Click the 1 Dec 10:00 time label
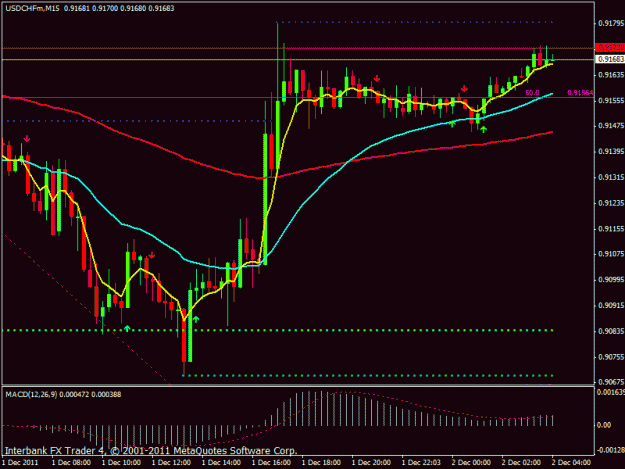 coord(121,463)
